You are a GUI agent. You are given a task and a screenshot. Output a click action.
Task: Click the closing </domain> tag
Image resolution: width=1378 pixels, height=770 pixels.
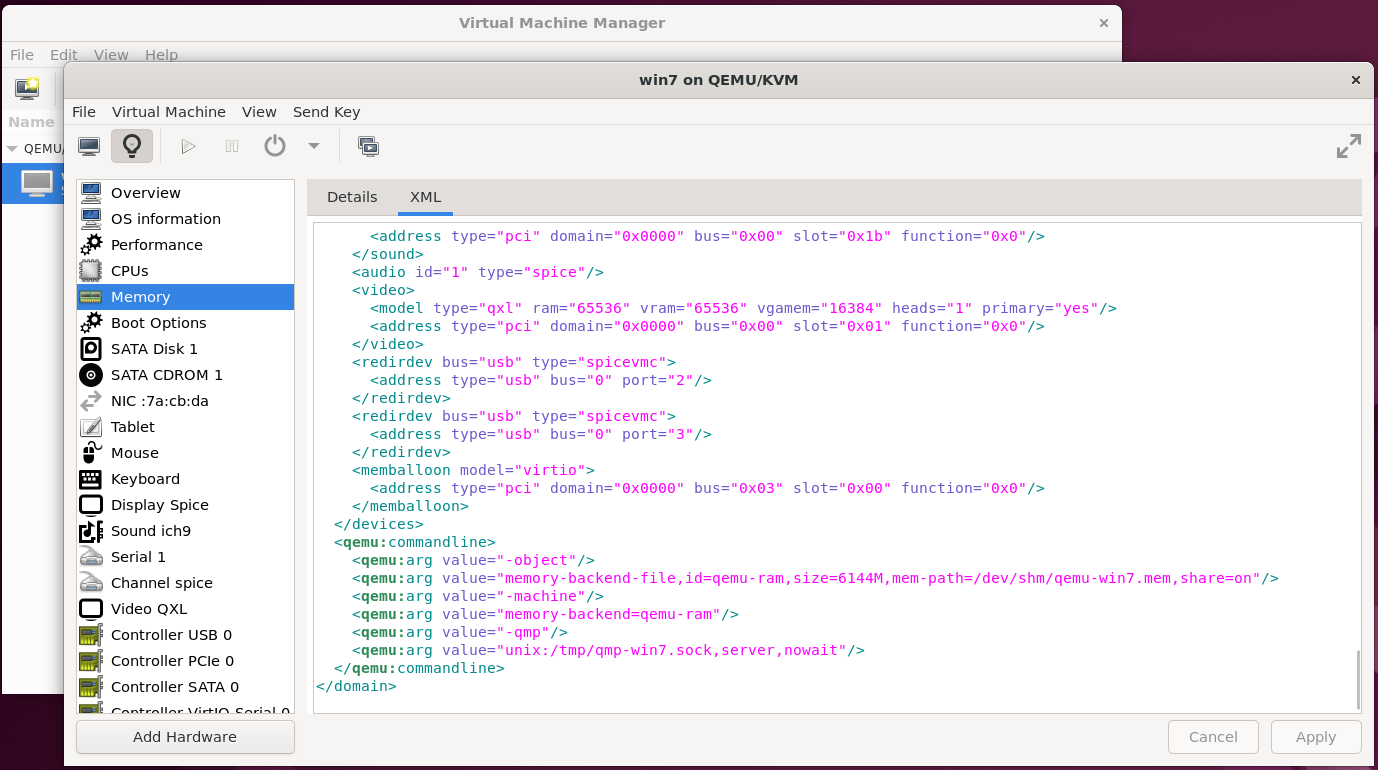coord(356,686)
